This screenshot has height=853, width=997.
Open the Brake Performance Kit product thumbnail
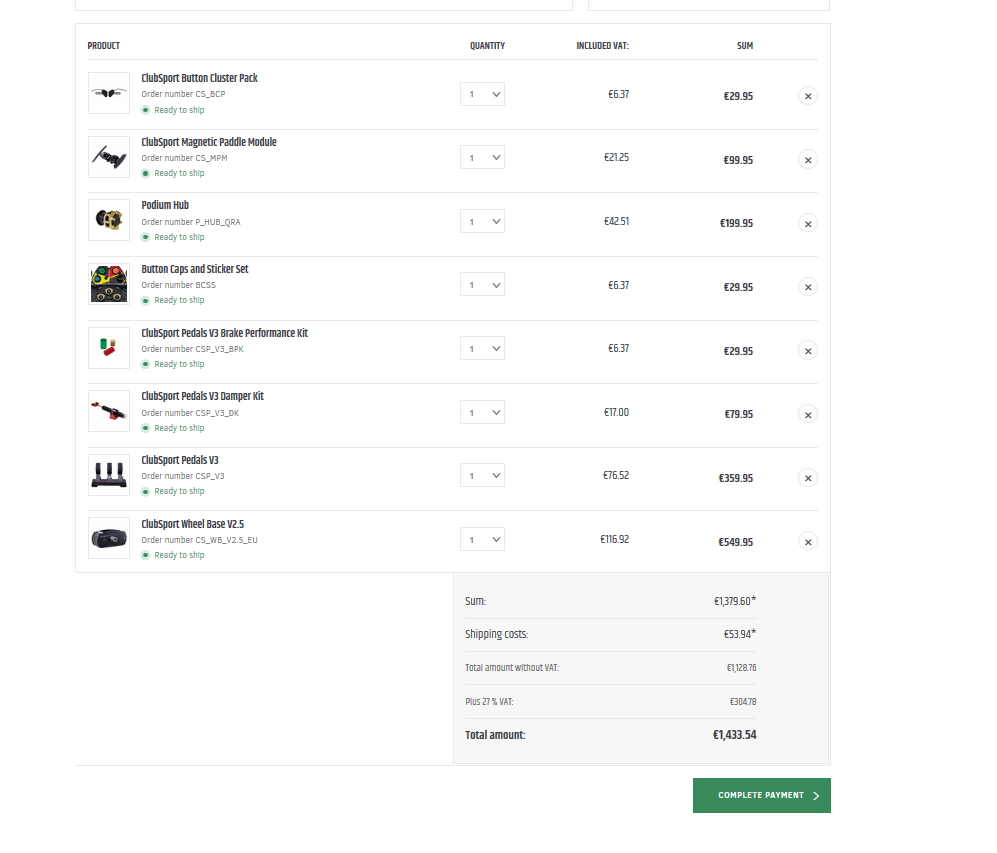[109, 348]
